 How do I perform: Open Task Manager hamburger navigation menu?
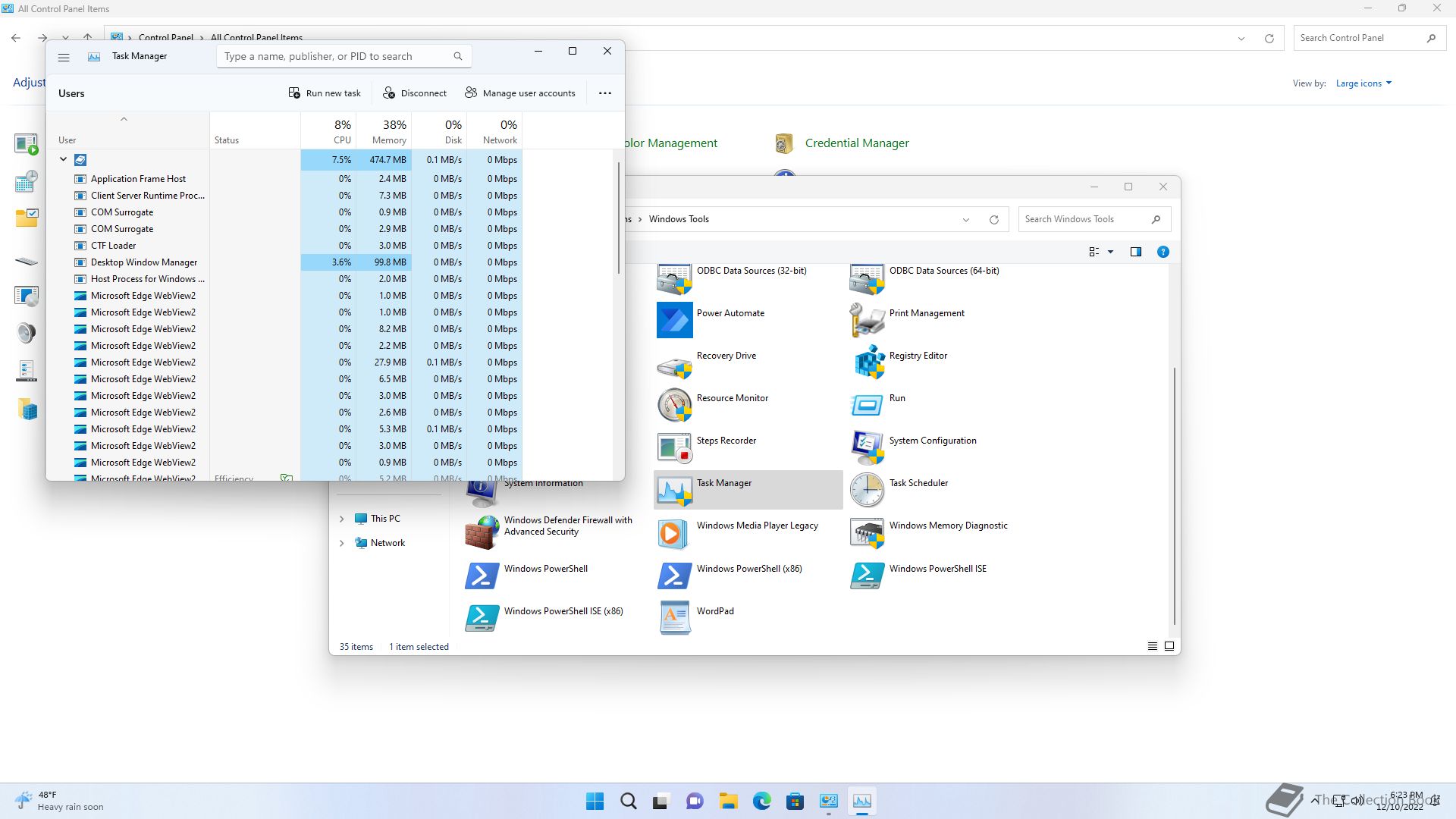(x=64, y=57)
